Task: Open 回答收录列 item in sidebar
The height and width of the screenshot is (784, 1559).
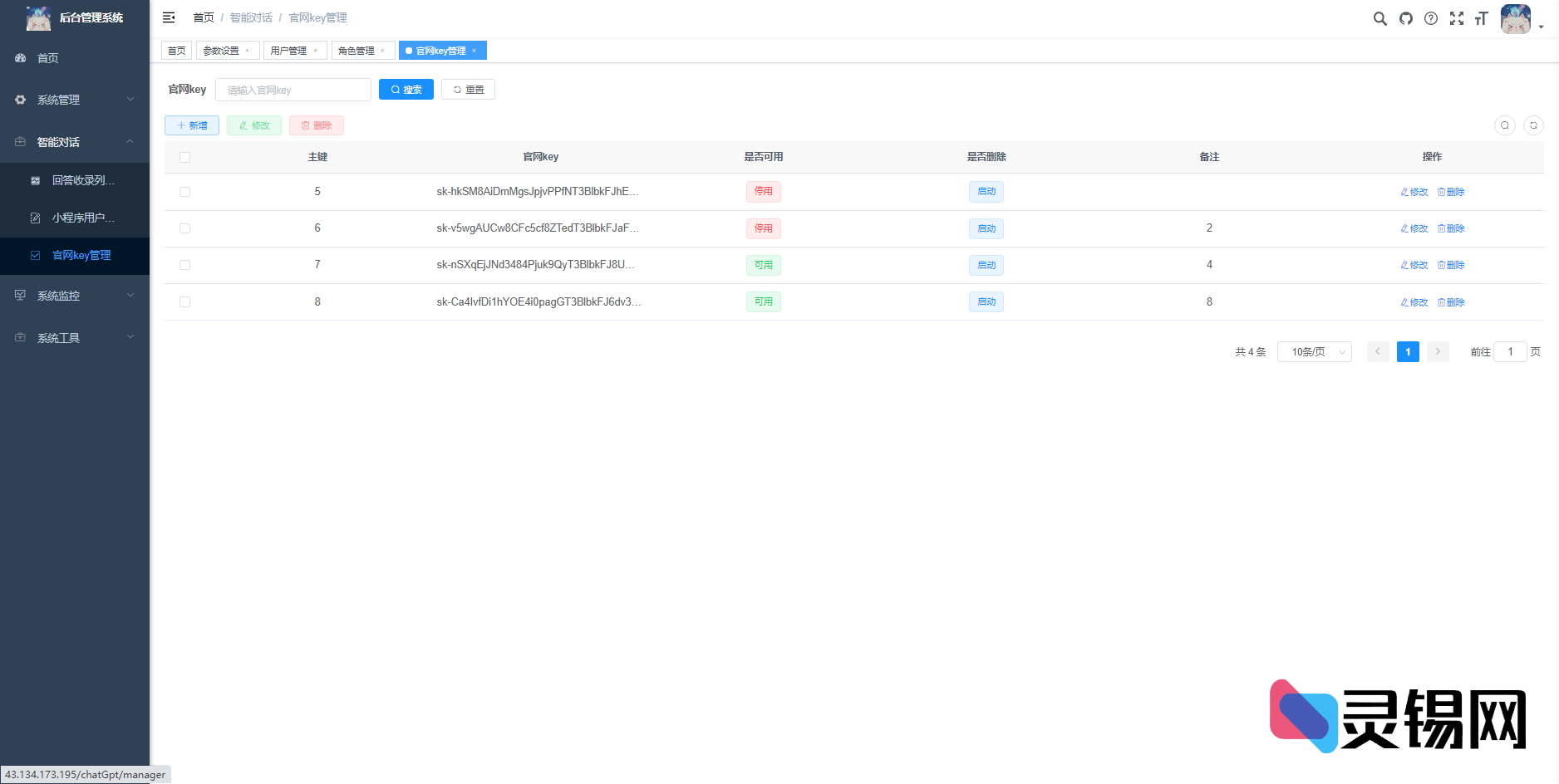Action: [x=82, y=180]
